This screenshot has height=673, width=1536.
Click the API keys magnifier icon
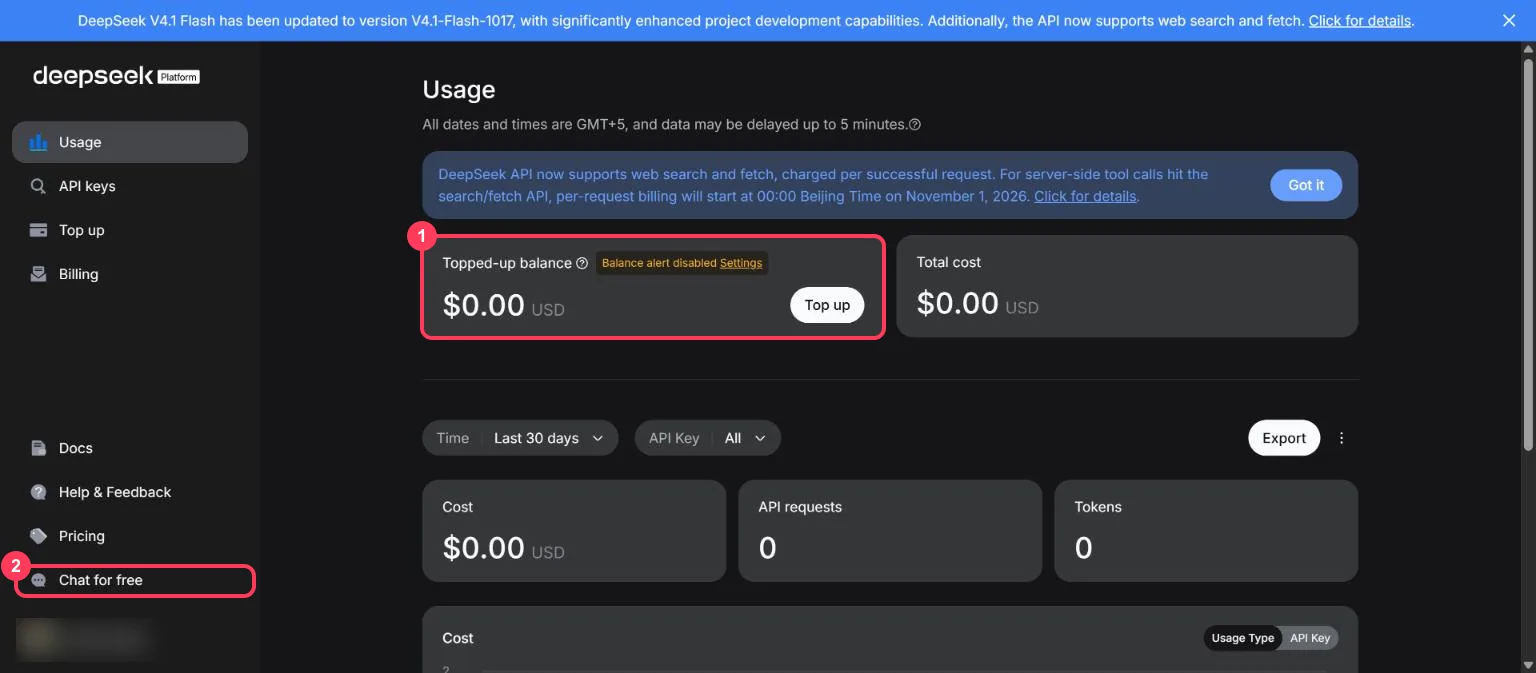tap(38, 186)
